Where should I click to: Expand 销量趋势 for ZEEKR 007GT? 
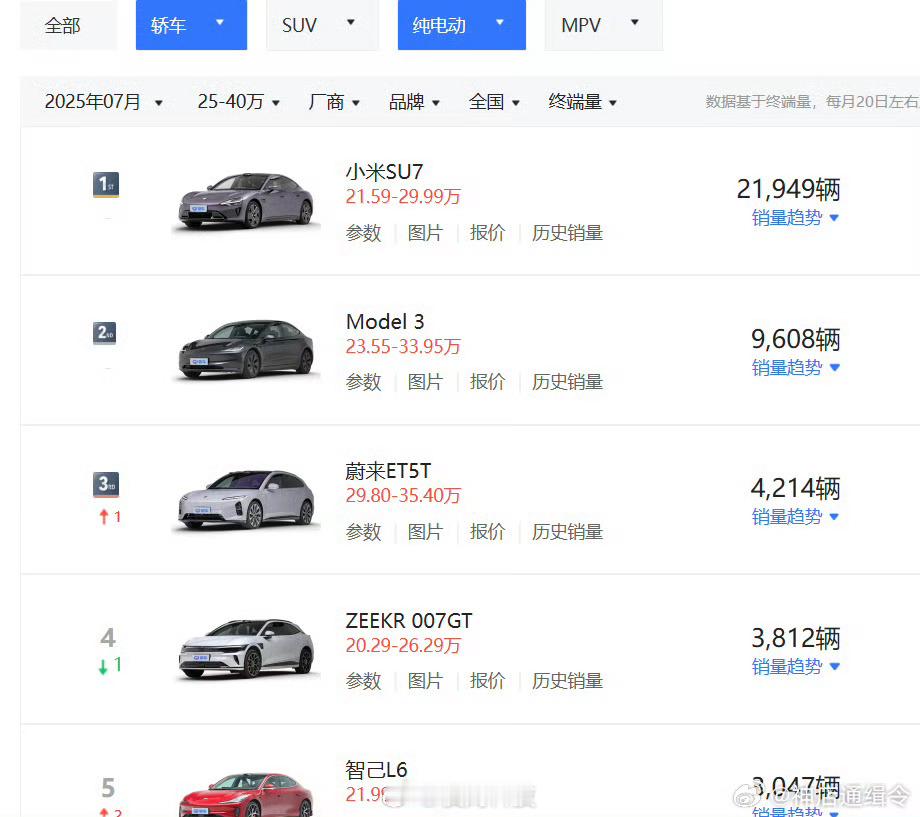[x=795, y=667]
